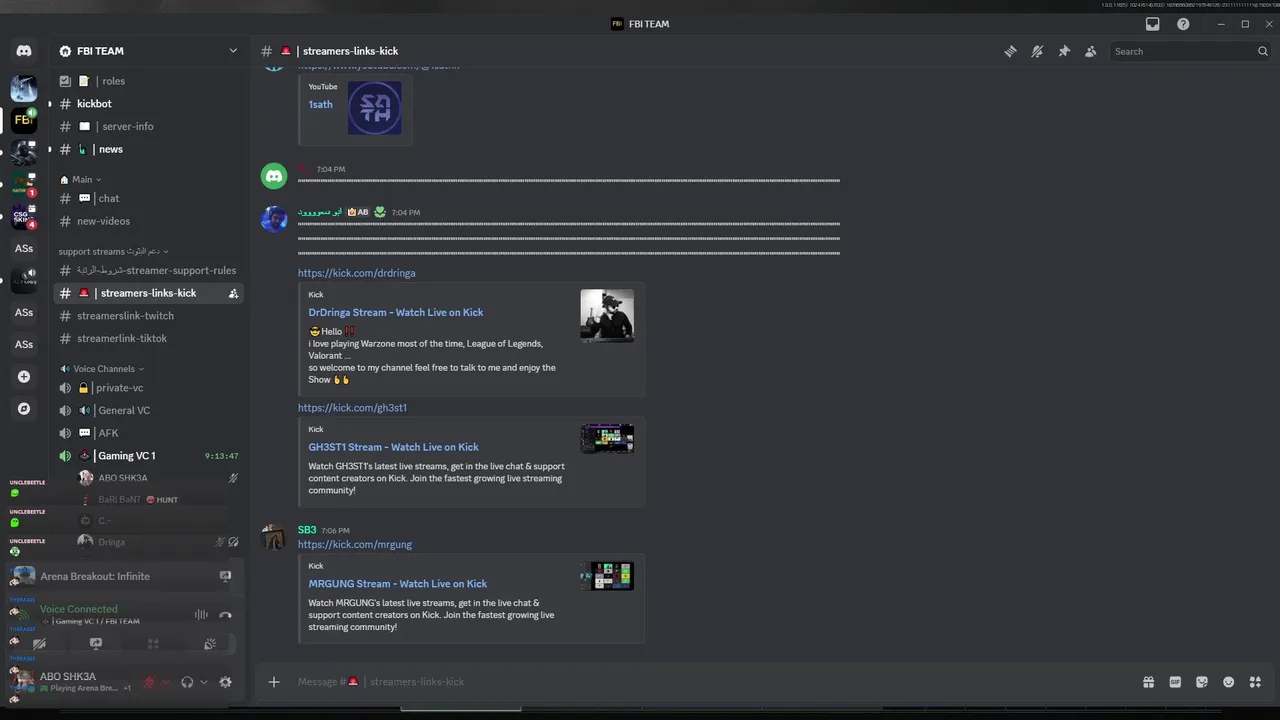1280x720 pixels.
Task: Switch to the FBI server icon
Action: coord(24,120)
